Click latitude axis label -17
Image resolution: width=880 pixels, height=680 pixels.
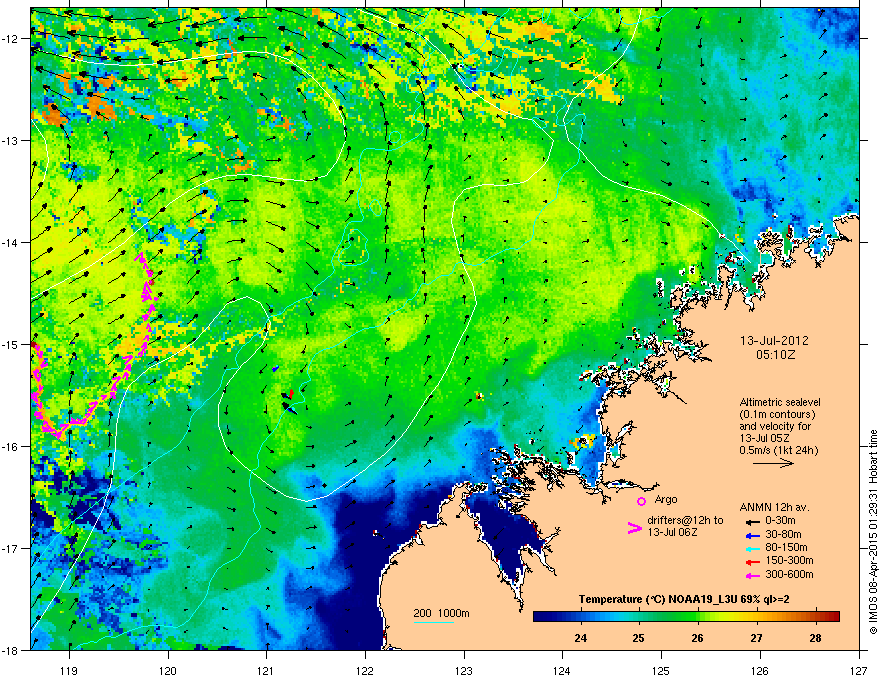tap(10, 548)
